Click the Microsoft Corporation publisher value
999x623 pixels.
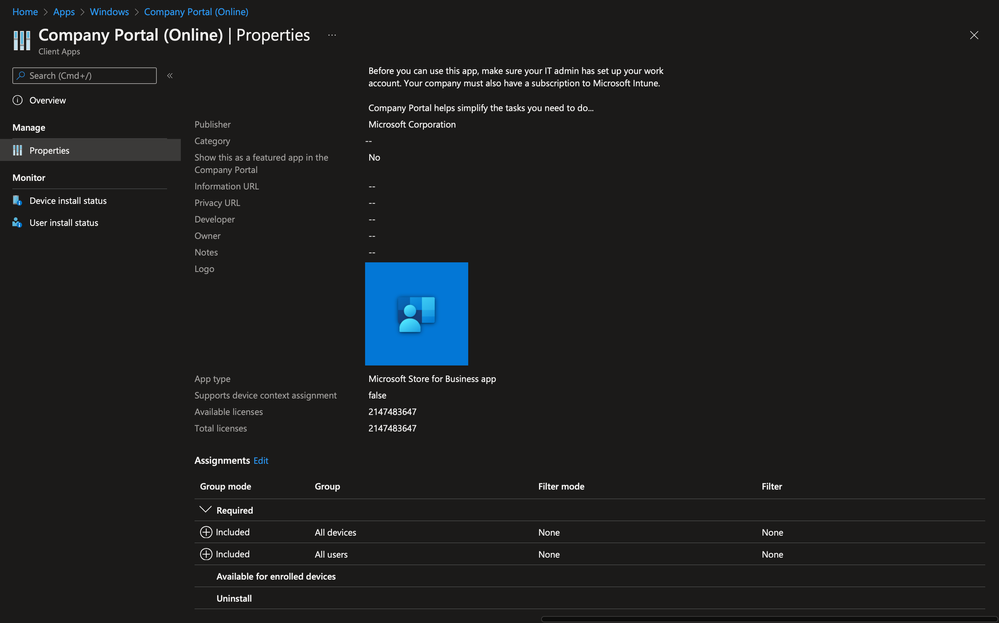coord(412,124)
